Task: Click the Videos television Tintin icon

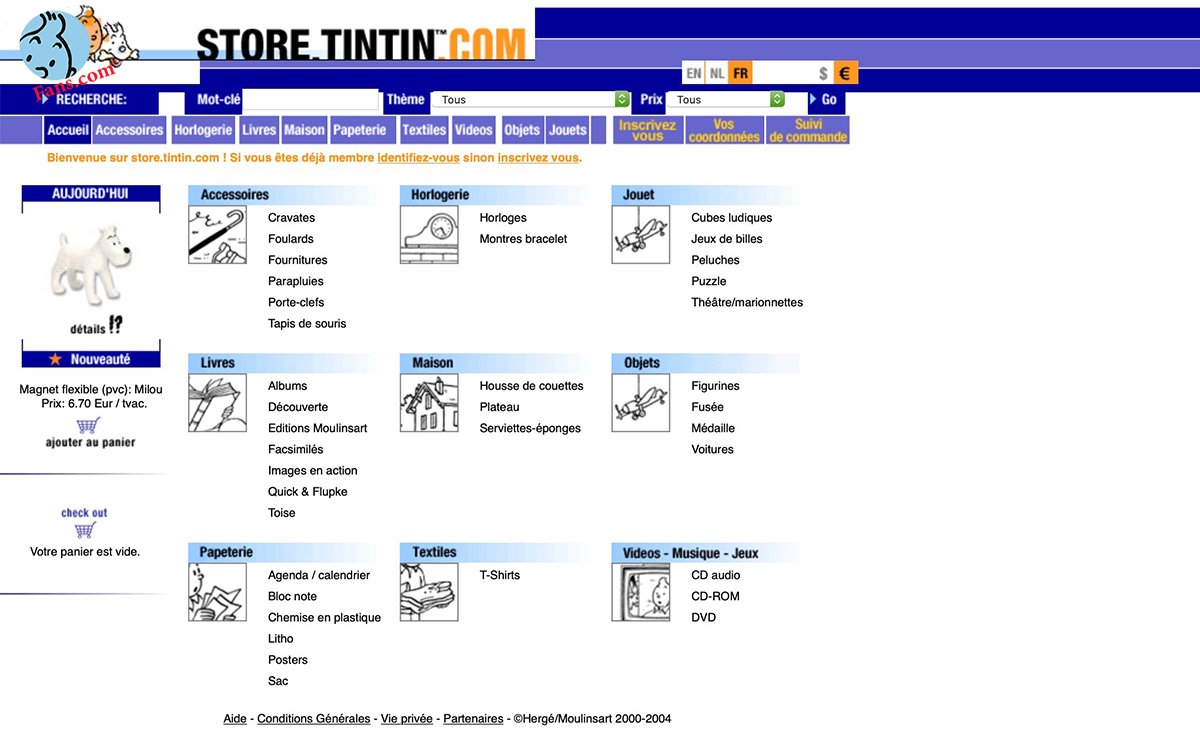Action: click(641, 592)
